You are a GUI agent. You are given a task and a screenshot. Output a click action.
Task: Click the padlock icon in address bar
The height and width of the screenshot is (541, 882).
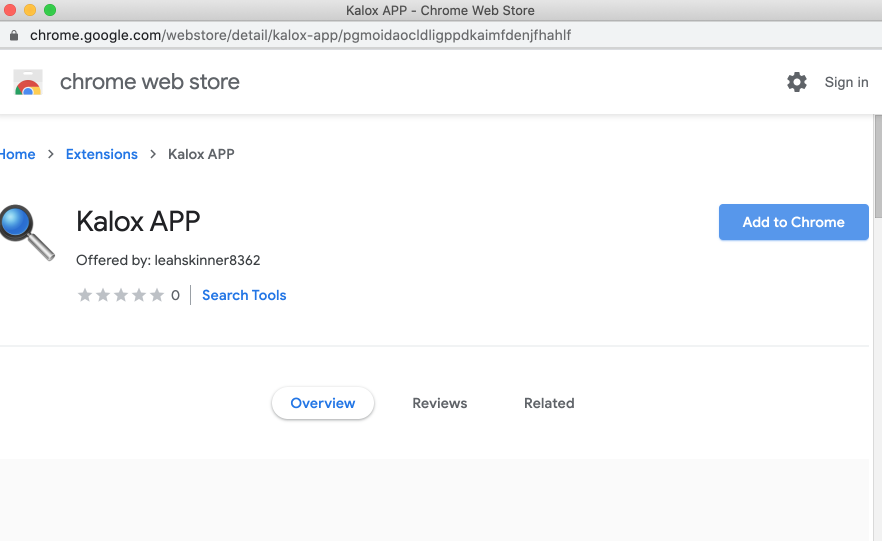[x=14, y=35]
